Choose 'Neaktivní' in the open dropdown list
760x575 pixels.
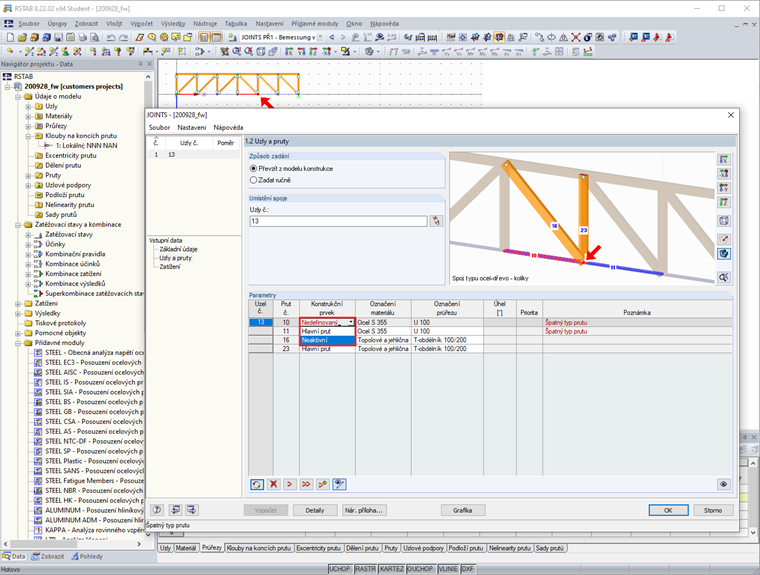click(327, 340)
